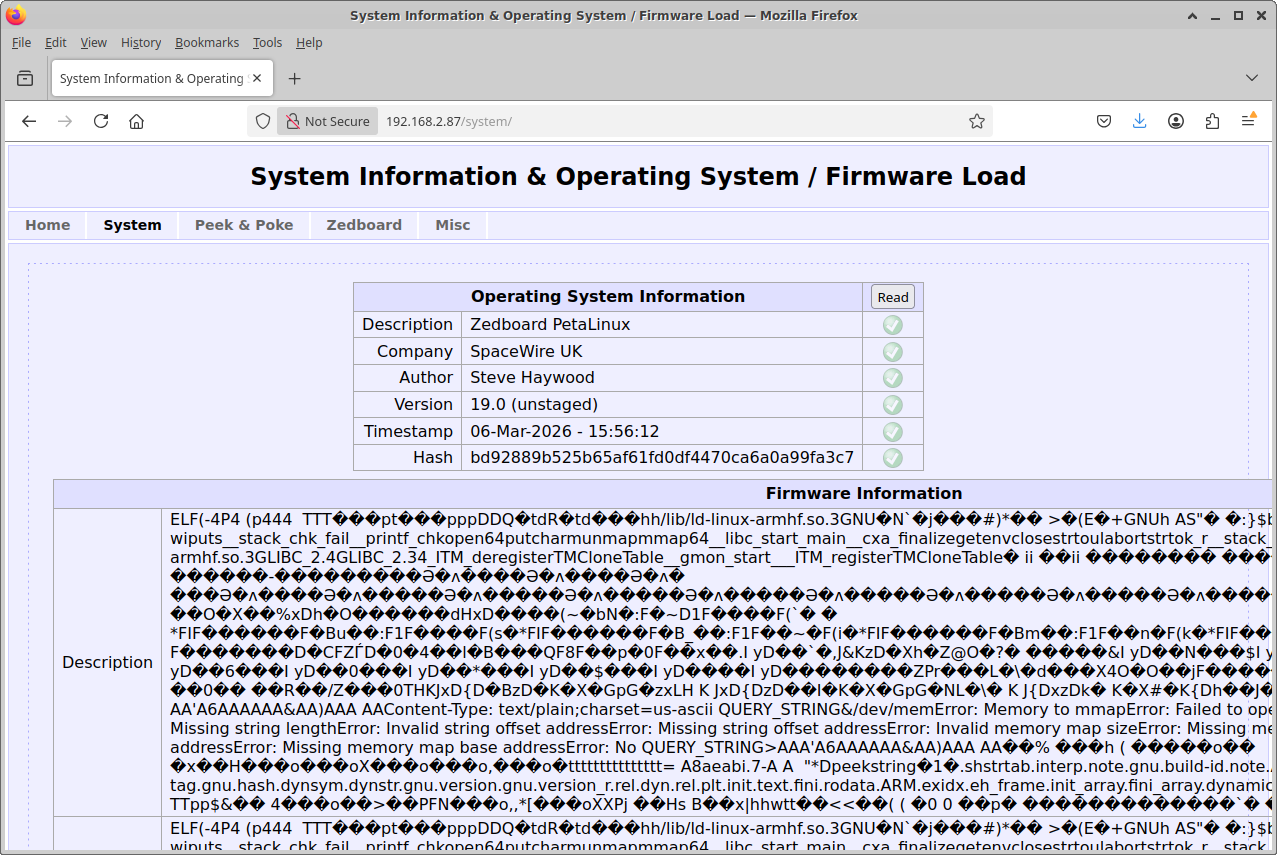Image resolution: width=1277 pixels, height=855 pixels.
Task: Click the Not Secure site info button
Action: click(327, 121)
